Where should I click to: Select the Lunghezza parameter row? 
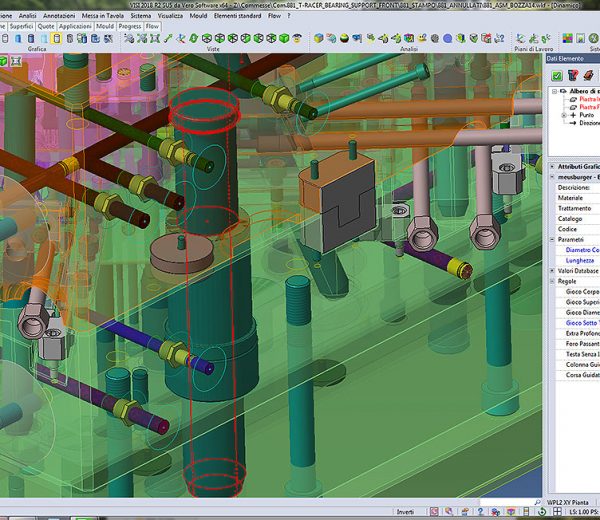tap(579, 259)
